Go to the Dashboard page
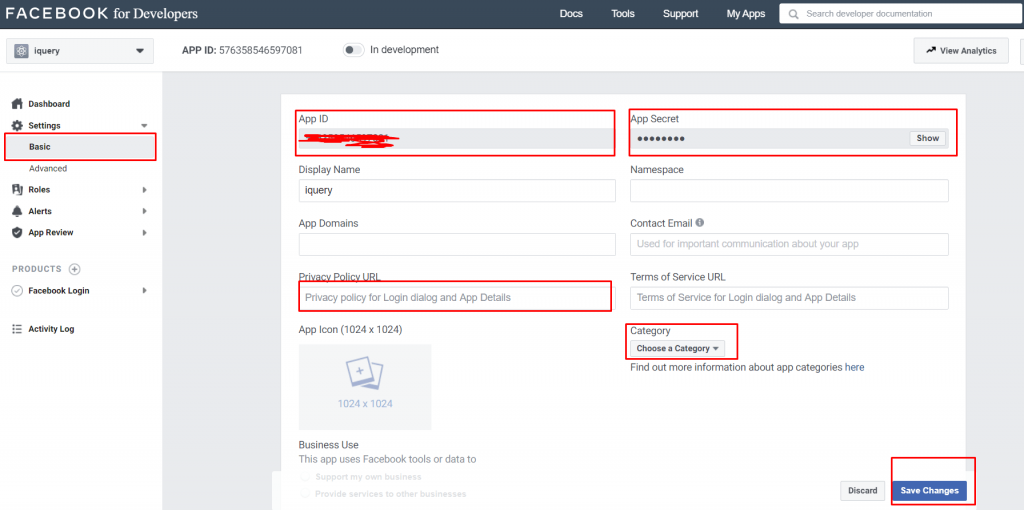1024x510 pixels. pos(49,104)
